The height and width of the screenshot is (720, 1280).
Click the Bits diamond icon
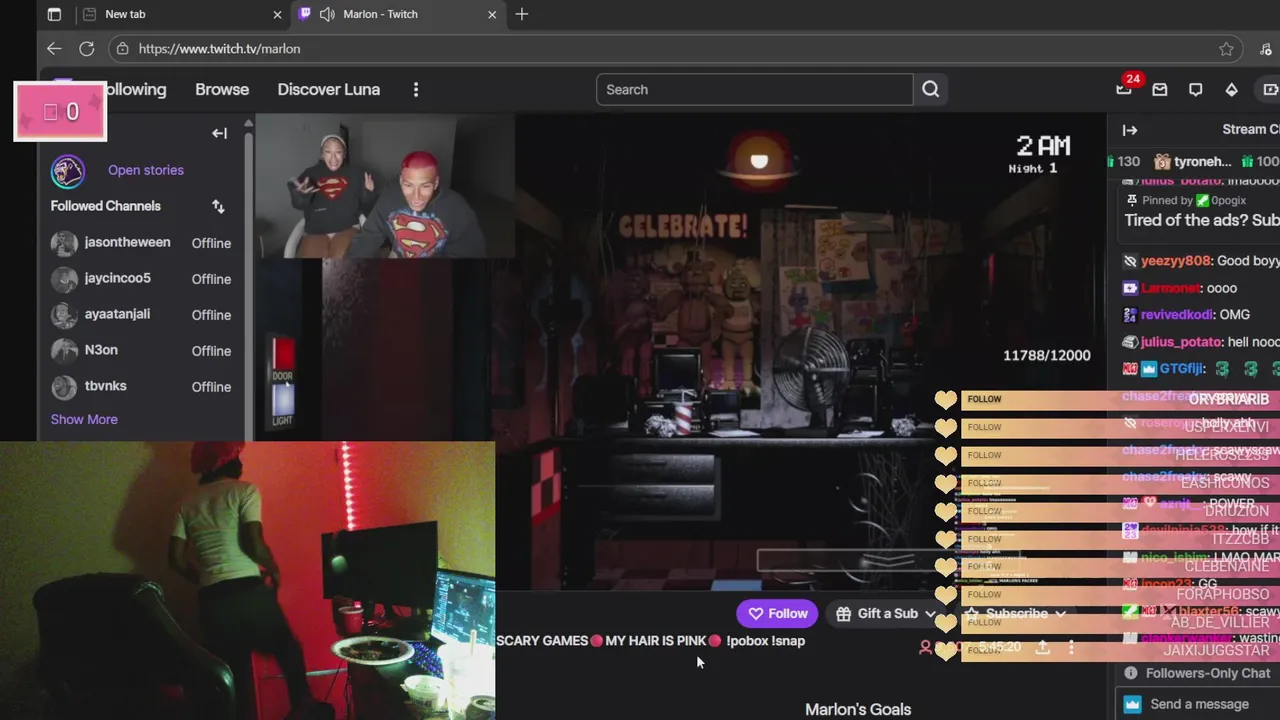click(x=1231, y=89)
